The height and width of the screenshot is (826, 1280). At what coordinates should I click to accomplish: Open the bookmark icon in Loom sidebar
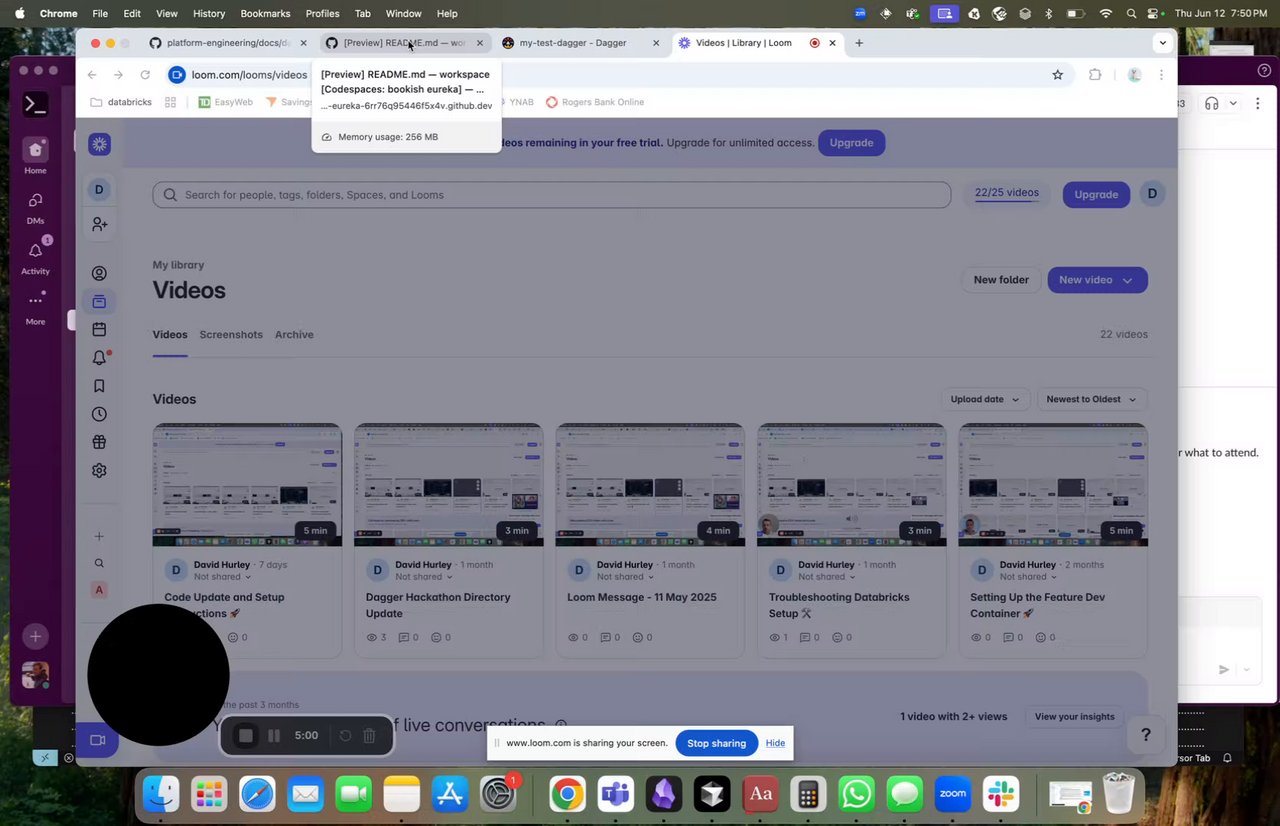99,385
